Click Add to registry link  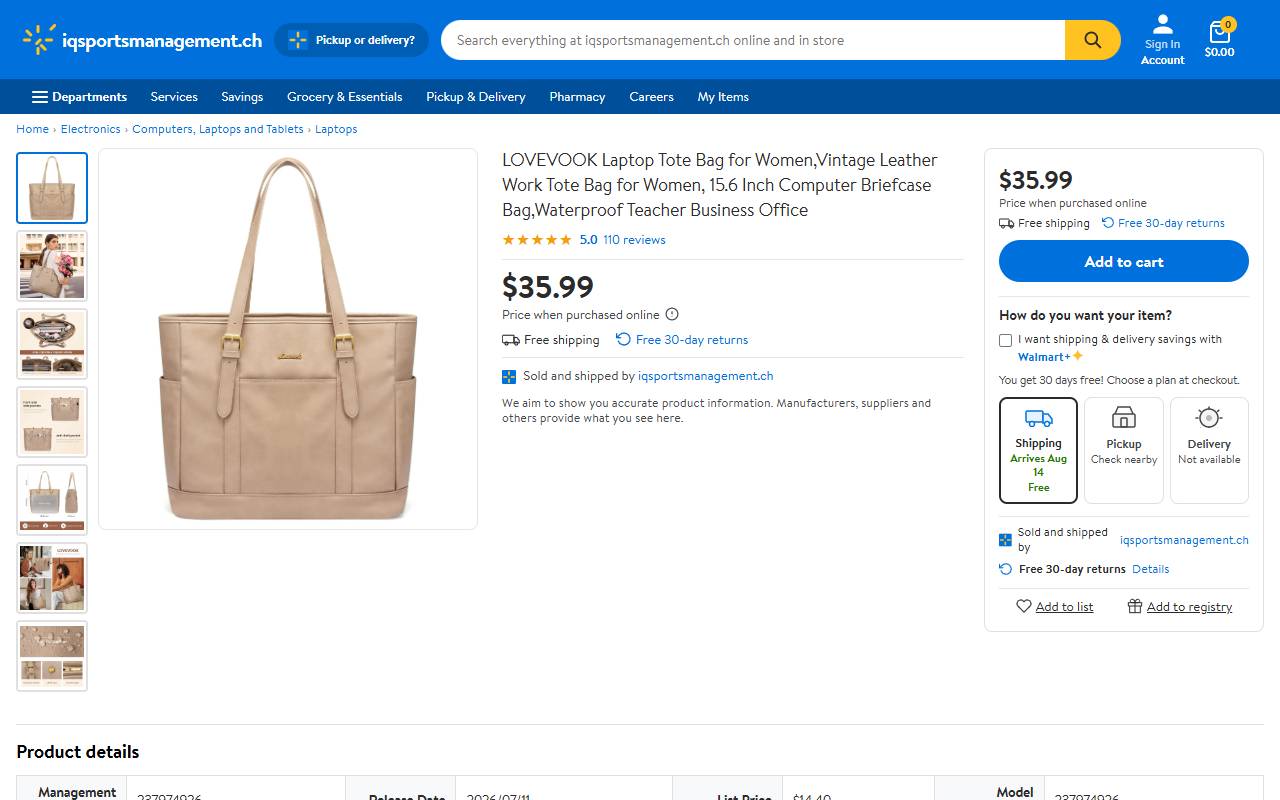point(1189,607)
